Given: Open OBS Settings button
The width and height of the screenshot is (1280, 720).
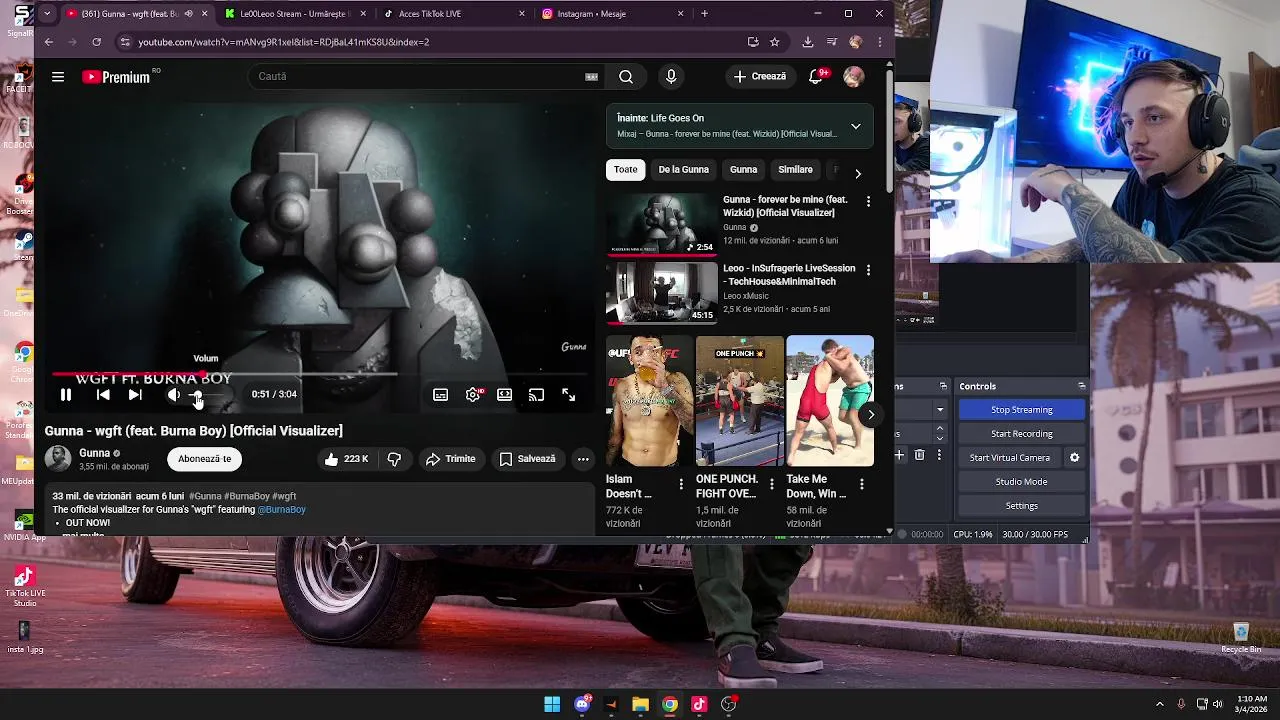Looking at the screenshot, I should pyautogui.click(x=1022, y=506).
